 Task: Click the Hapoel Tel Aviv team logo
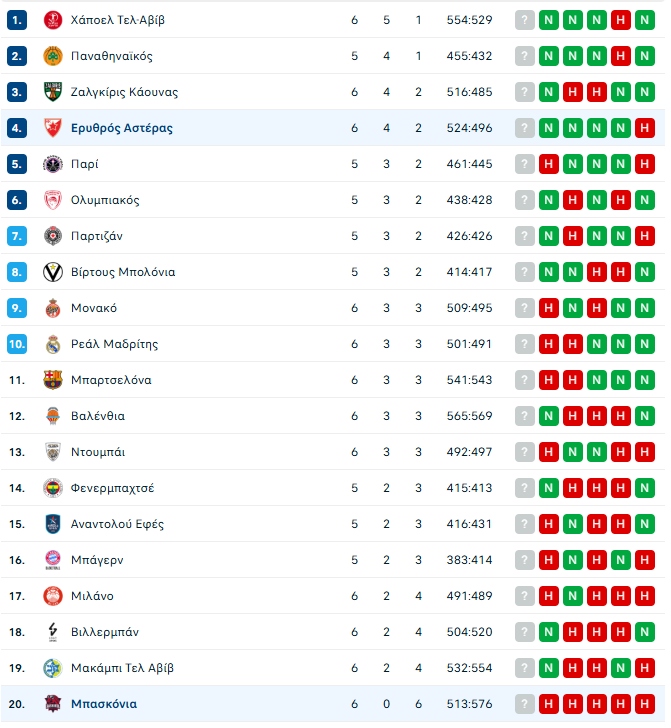[53, 20]
